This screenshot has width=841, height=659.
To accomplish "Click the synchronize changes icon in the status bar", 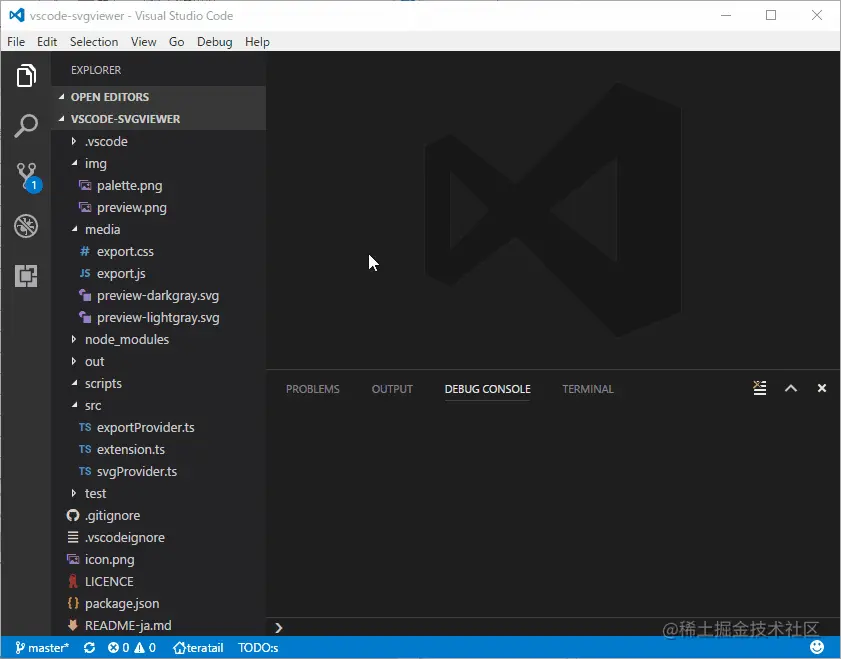I will coord(90,648).
